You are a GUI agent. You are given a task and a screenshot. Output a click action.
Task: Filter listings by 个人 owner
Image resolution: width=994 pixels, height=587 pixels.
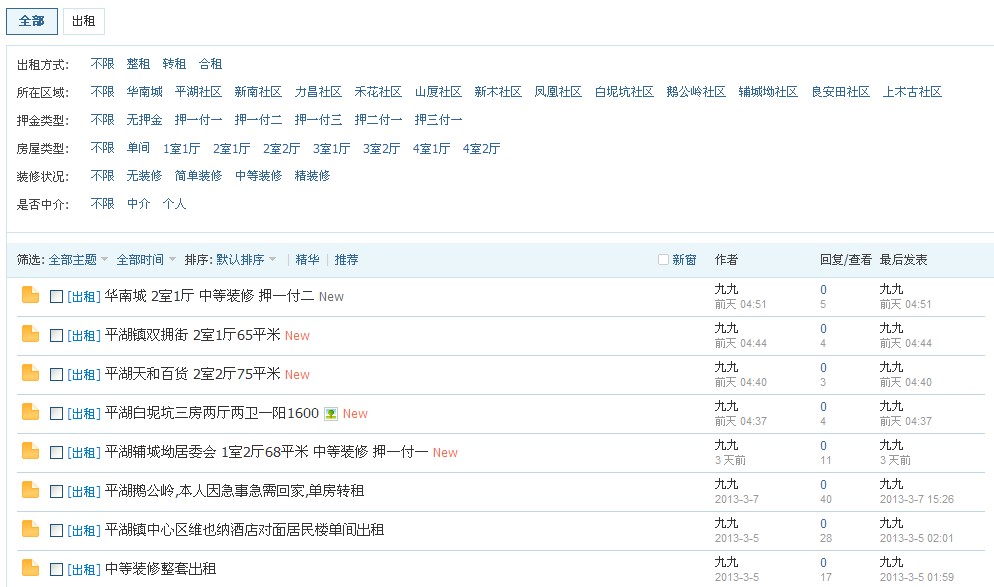click(174, 204)
